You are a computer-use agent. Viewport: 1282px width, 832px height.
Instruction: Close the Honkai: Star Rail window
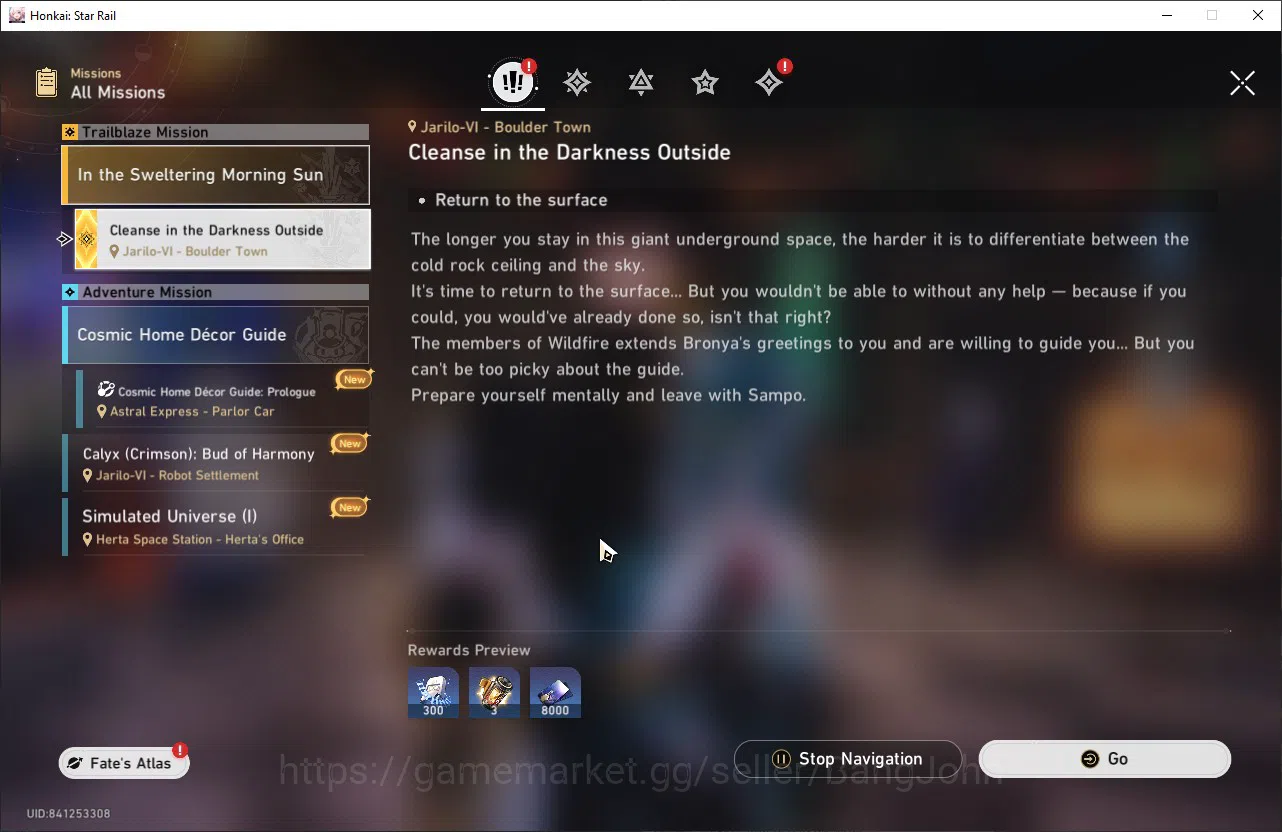(x=1258, y=15)
